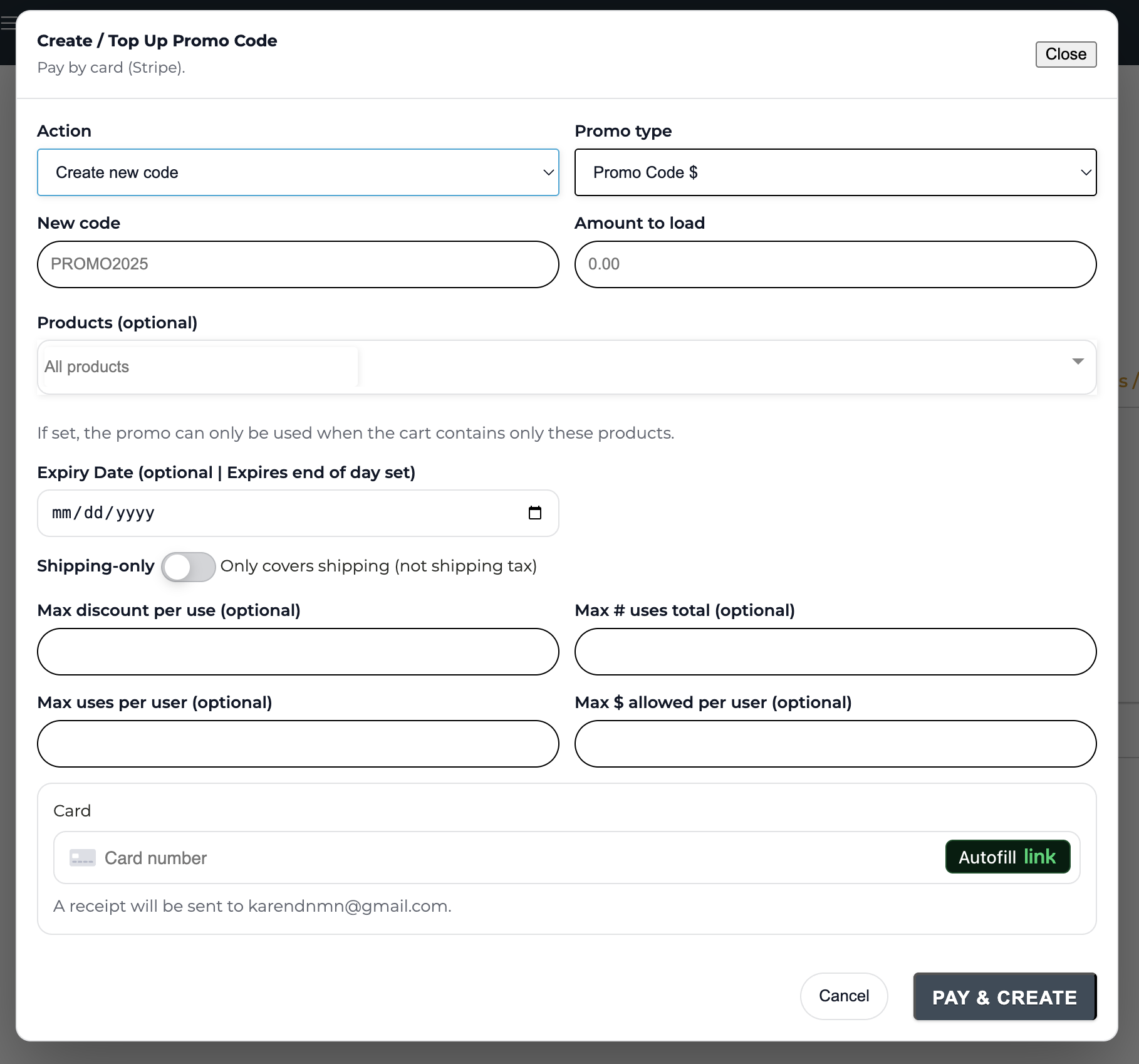Click the Max uses per user field

pos(298,744)
